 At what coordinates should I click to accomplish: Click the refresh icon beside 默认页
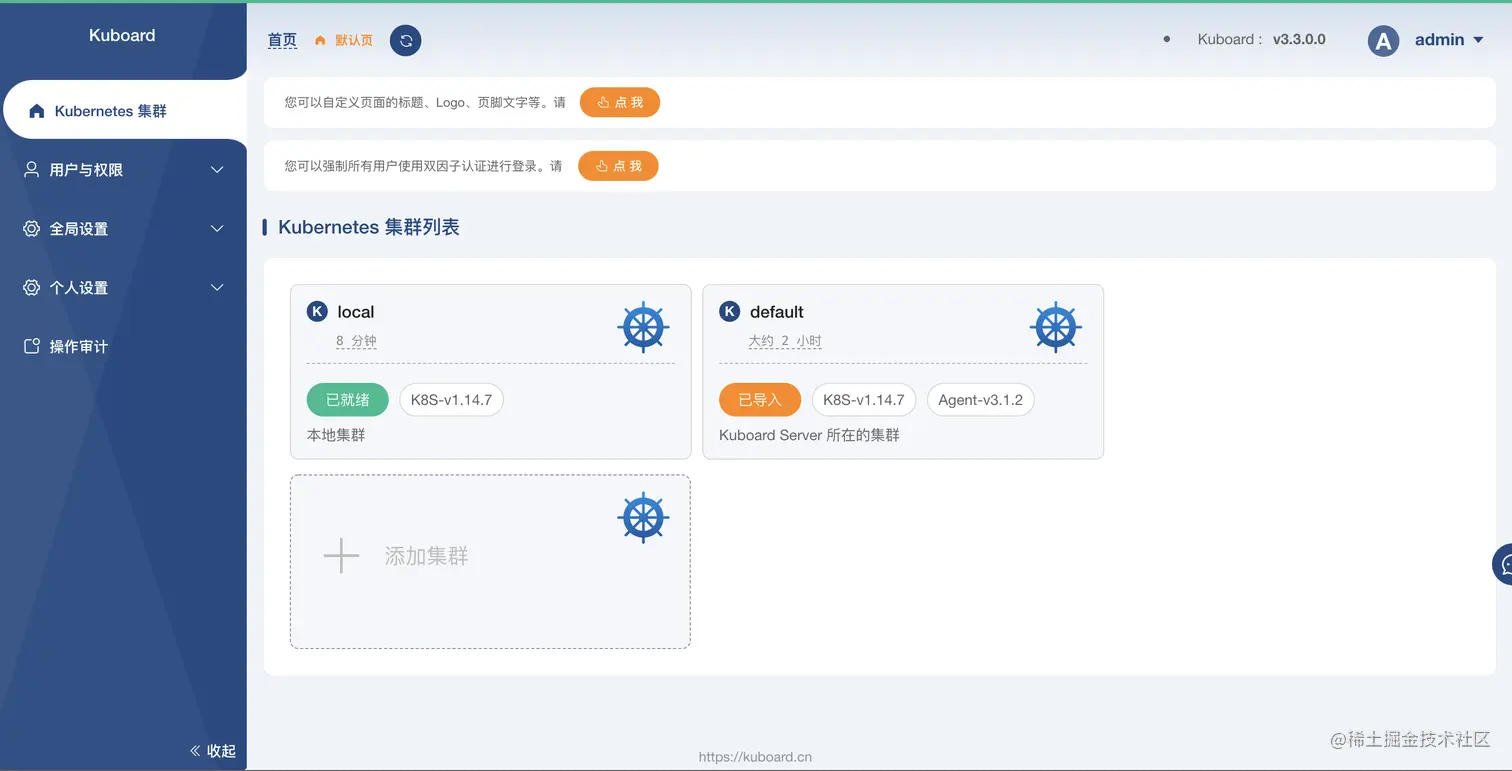click(405, 40)
